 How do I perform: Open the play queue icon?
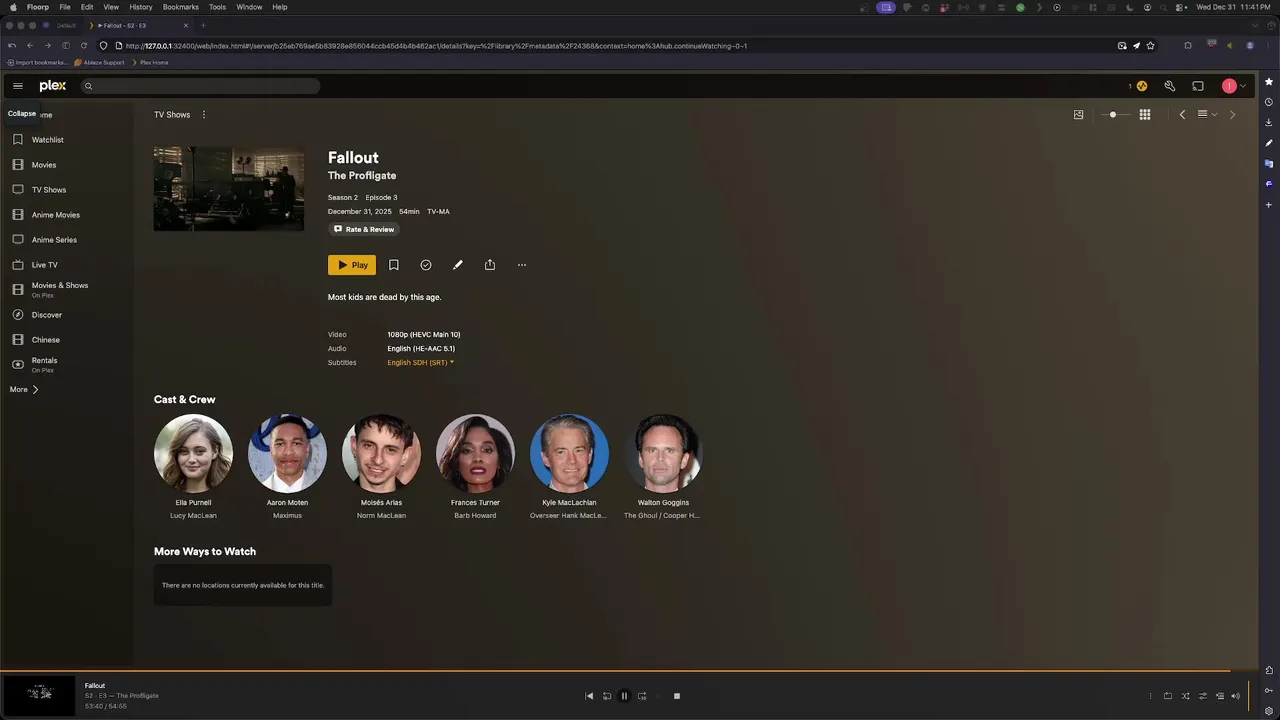click(x=1220, y=696)
